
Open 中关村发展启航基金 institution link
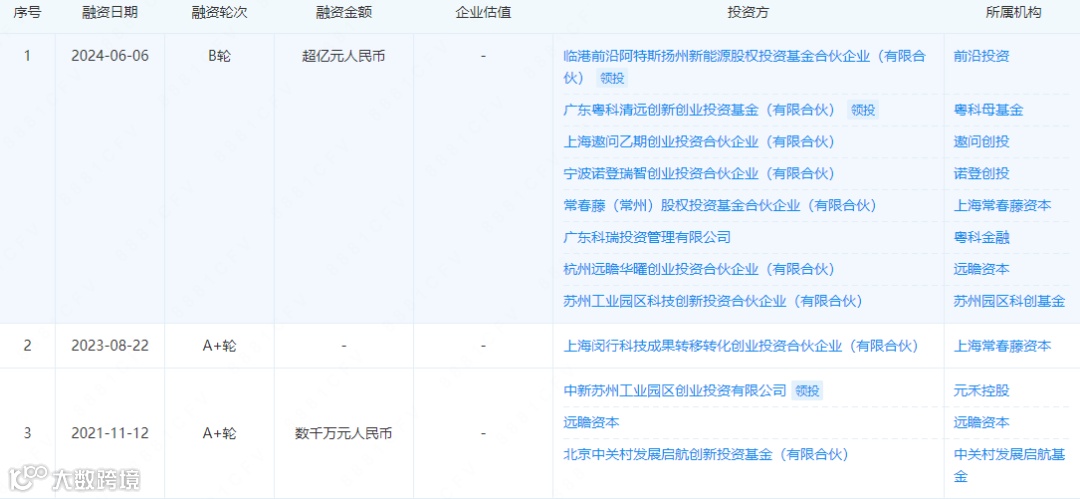coord(1009,465)
